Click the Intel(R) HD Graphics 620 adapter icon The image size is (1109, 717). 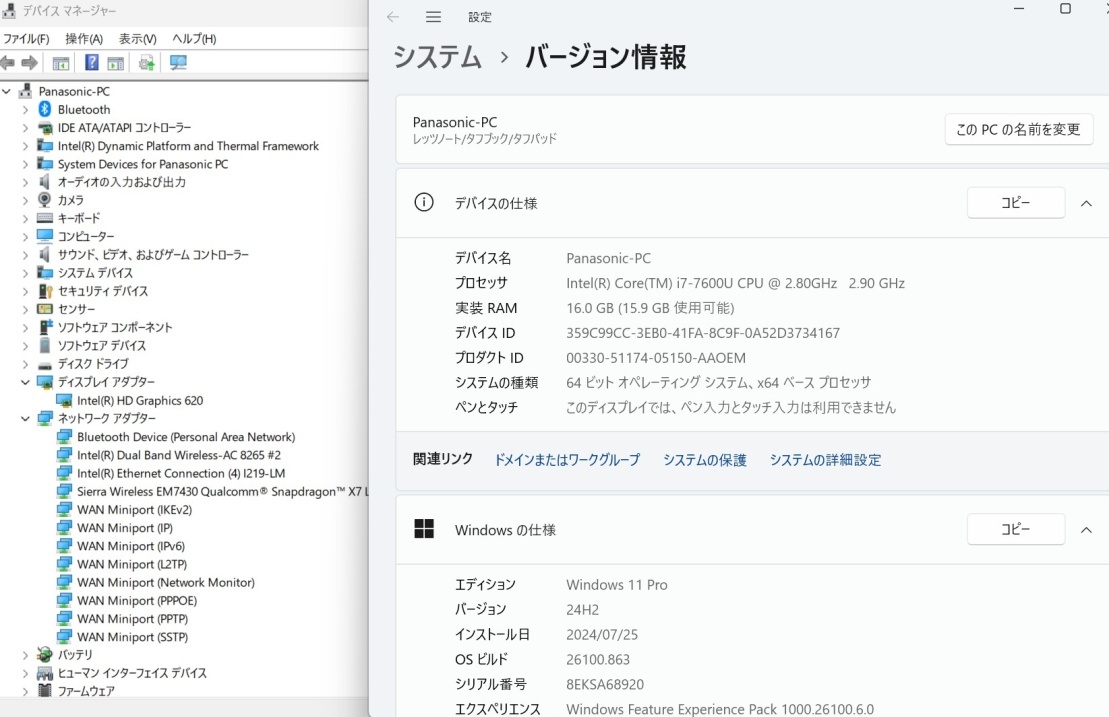pyautogui.click(x=64, y=400)
